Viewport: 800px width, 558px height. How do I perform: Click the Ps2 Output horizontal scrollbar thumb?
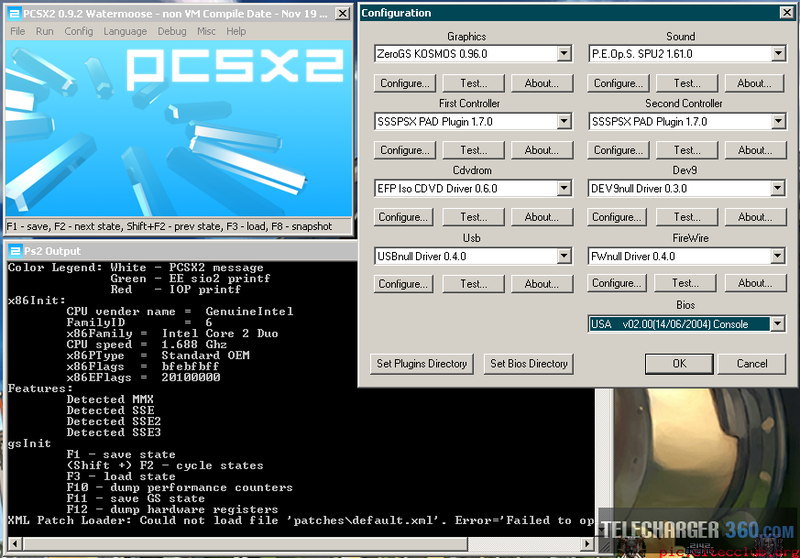[245, 544]
